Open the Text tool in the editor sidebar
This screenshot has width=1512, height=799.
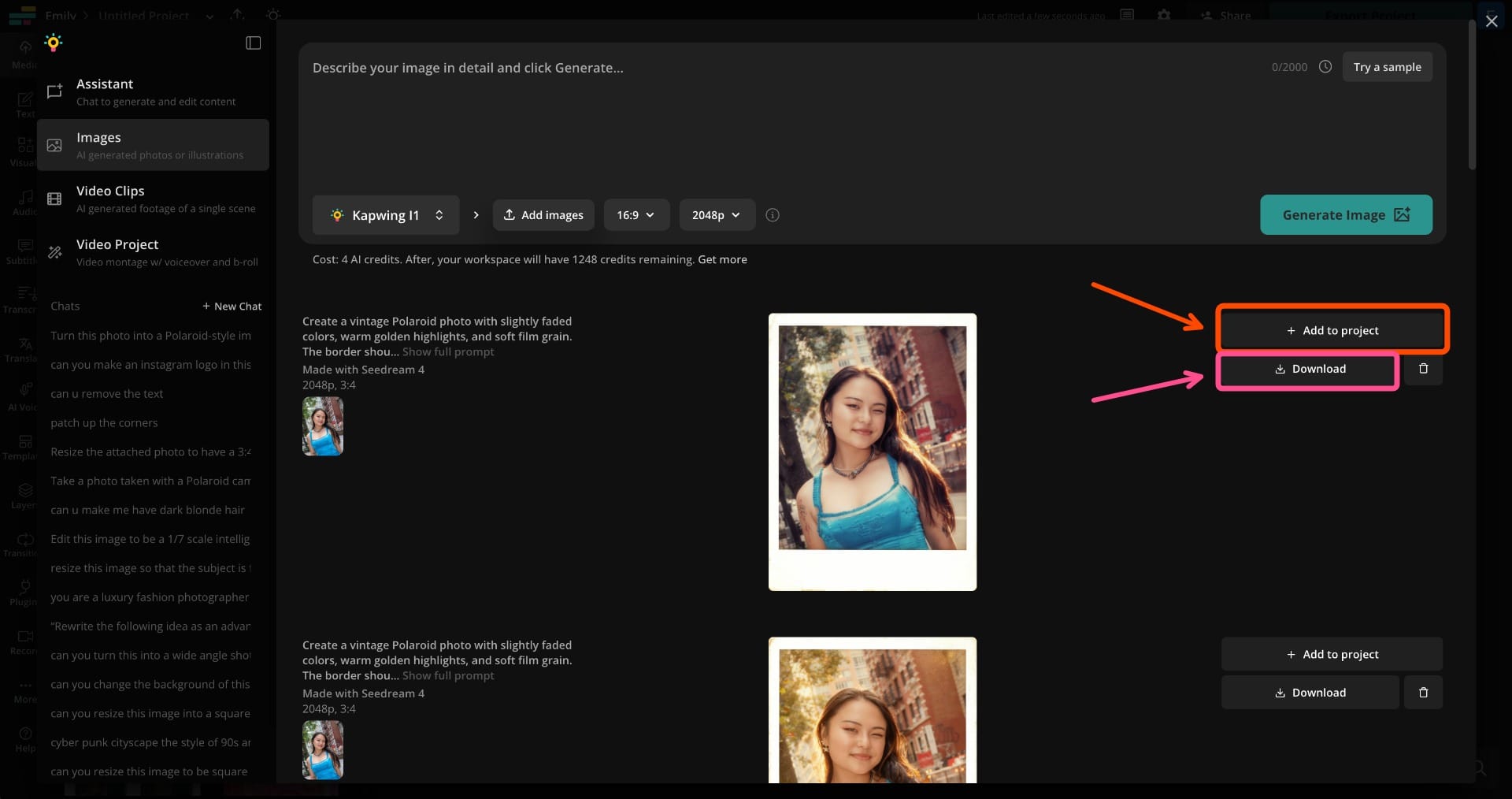coord(25,105)
